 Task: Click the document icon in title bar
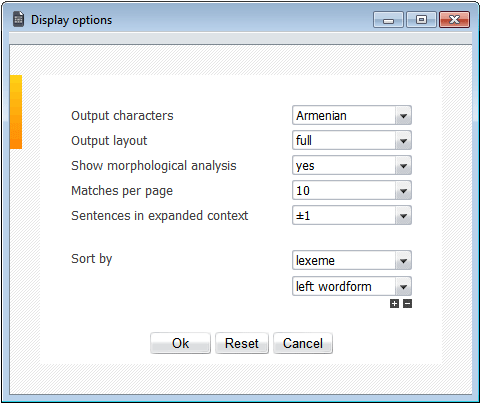tap(19, 19)
